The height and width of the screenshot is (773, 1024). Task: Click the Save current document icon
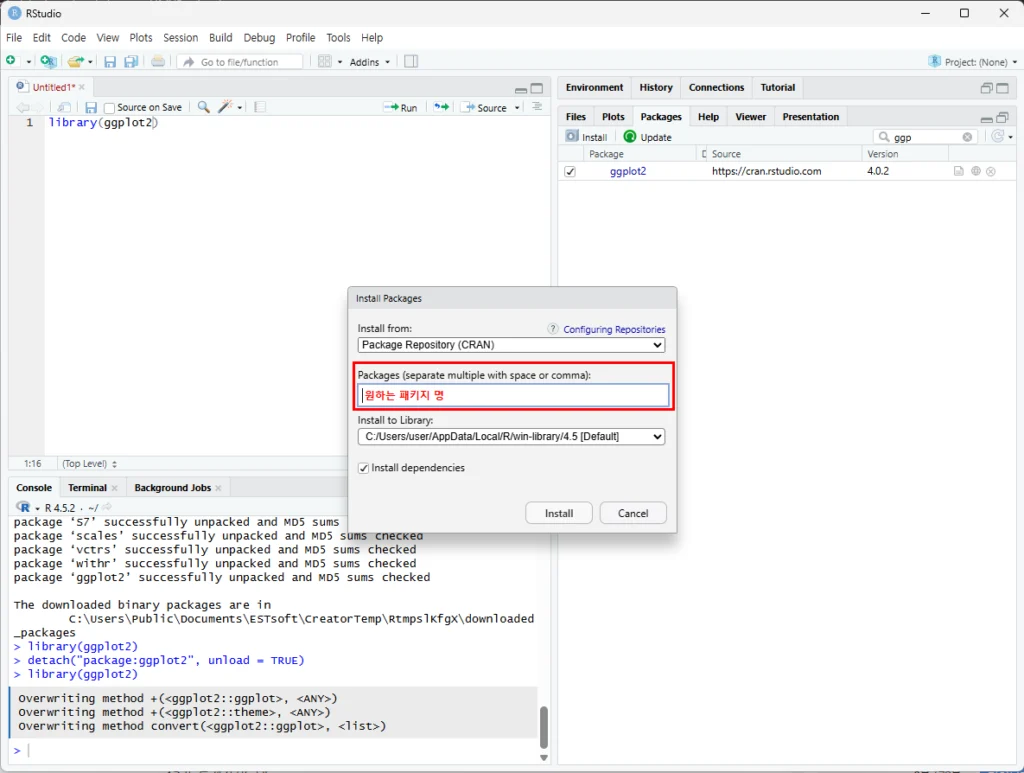click(x=110, y=62)
